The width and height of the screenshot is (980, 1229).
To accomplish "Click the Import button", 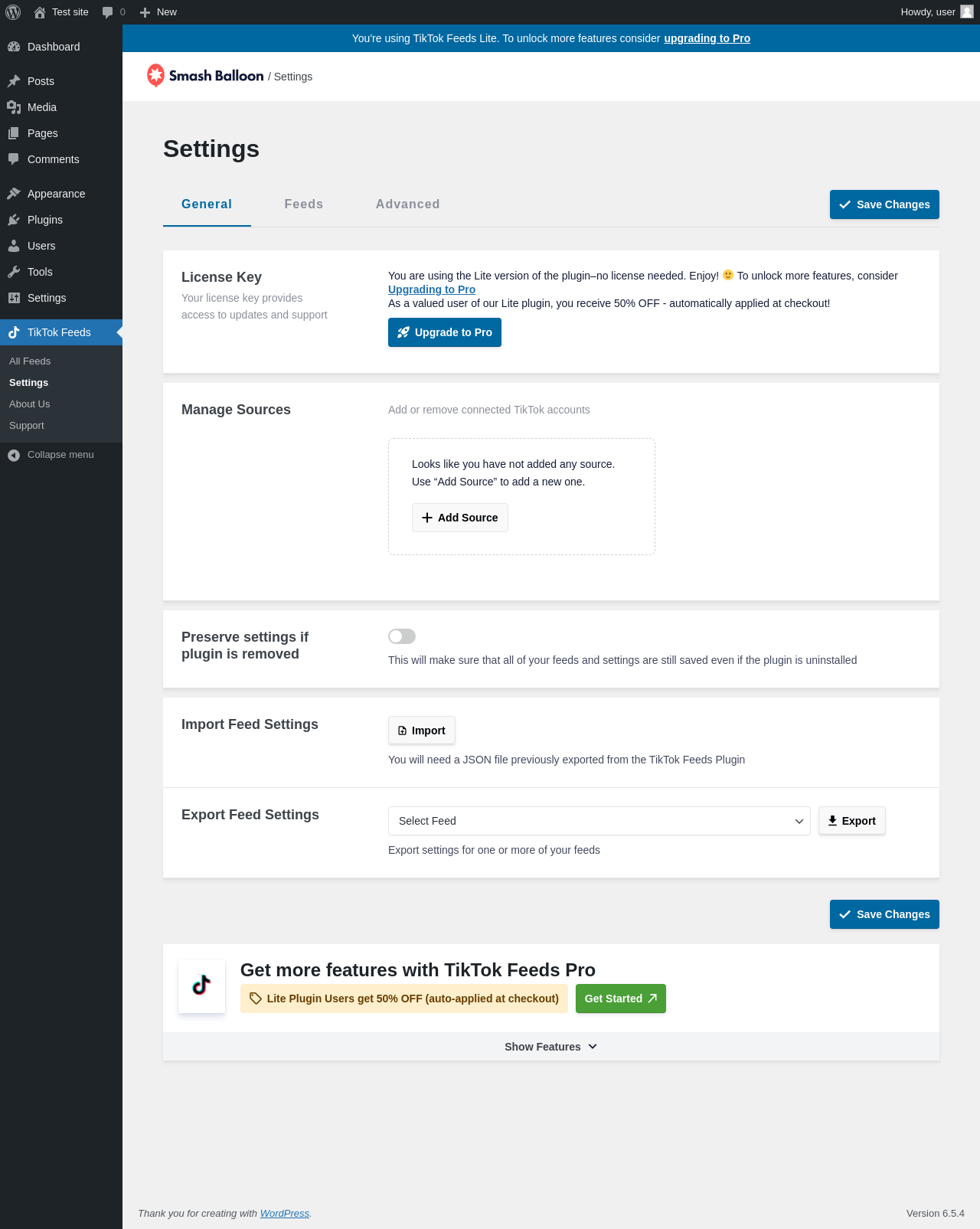I will 422,731.
